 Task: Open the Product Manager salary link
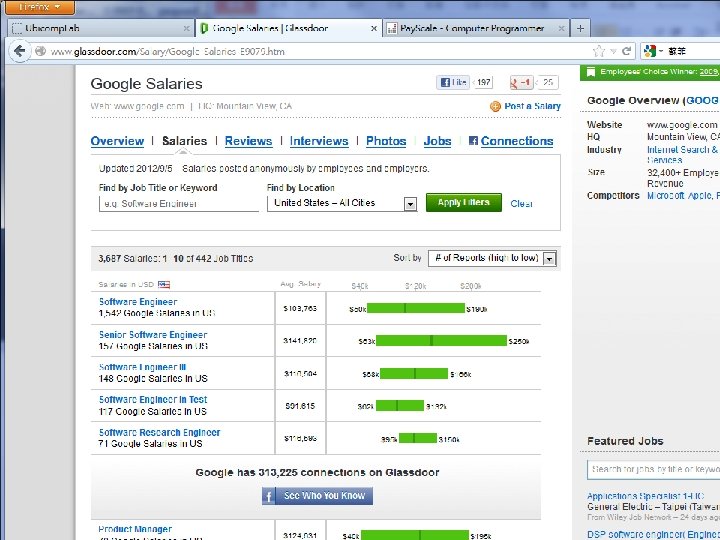coord(135,529)
